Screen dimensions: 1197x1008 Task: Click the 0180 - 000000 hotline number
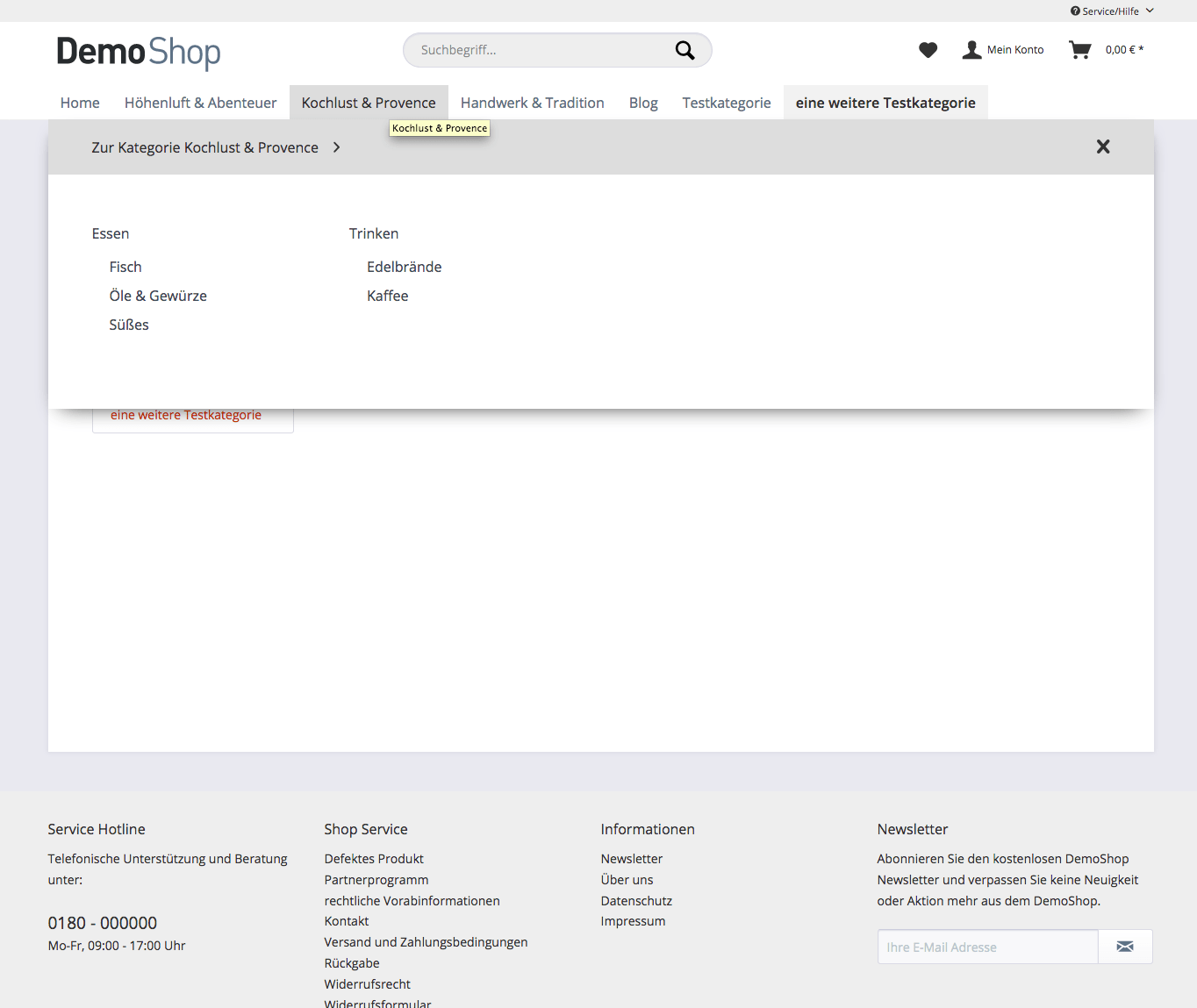tap(103, 923)
